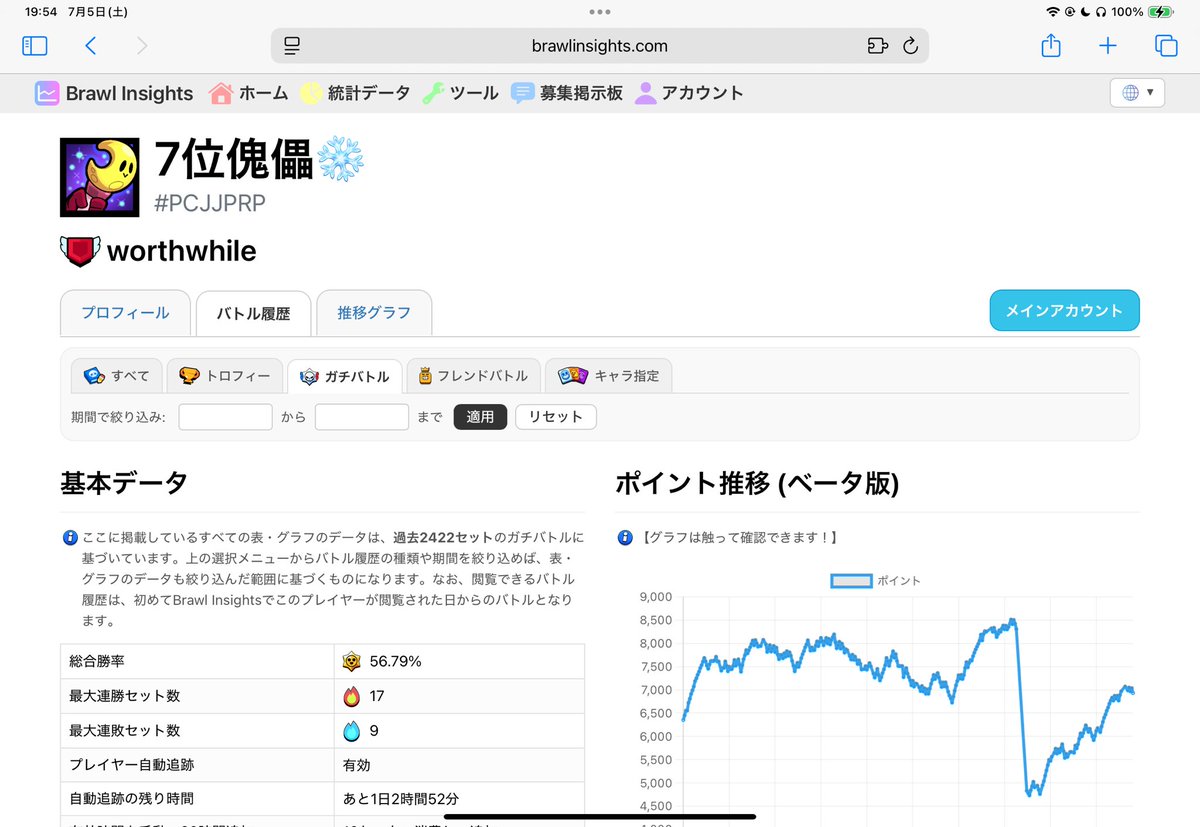Screen dimensions: 1200x827
Task: Reload the brawlinsights.com page
Action: pos(910,46)
